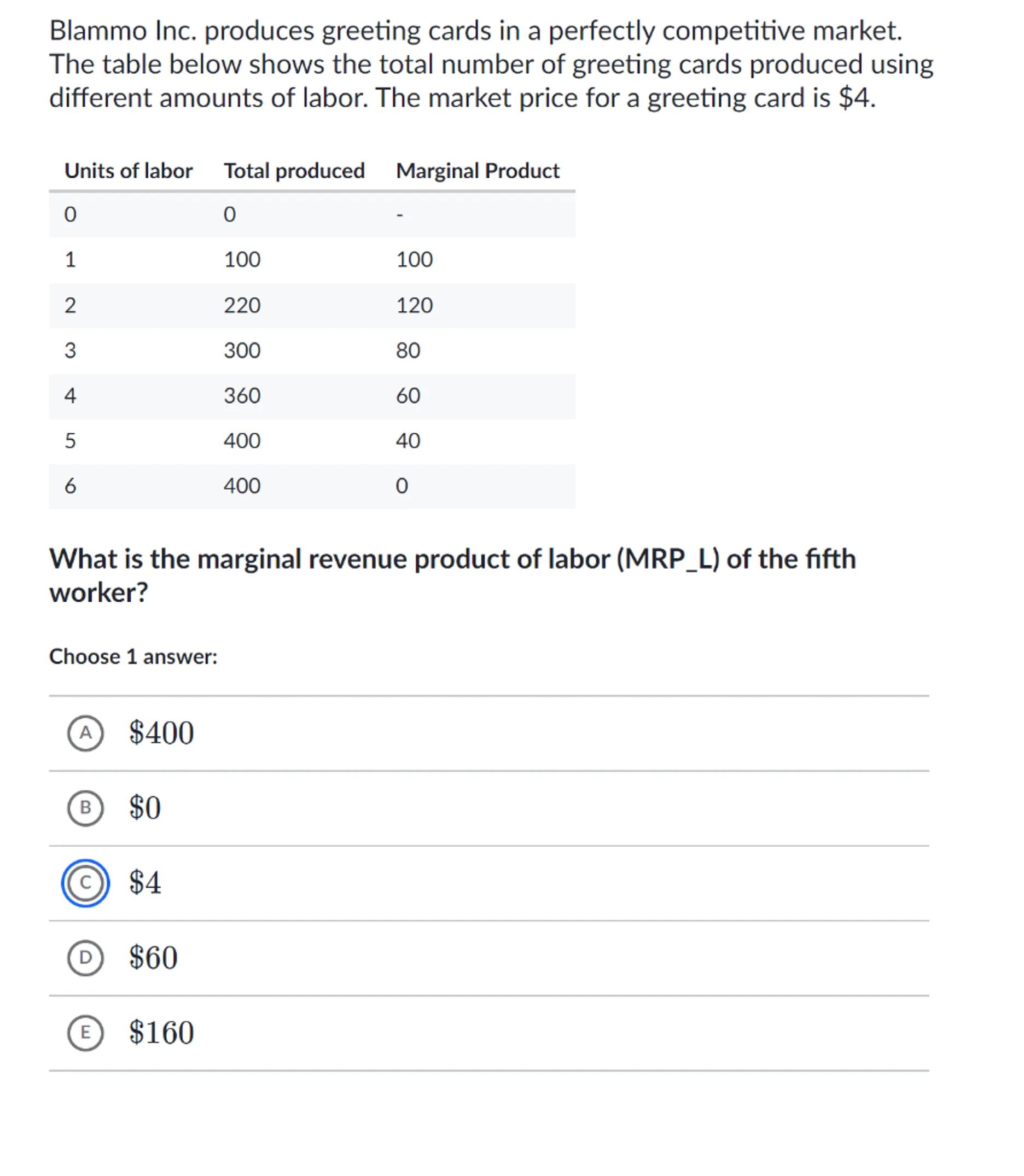Click the total produced value 360
The height and width of the screenshot is (1176, 1024).
tap(242, 395)
